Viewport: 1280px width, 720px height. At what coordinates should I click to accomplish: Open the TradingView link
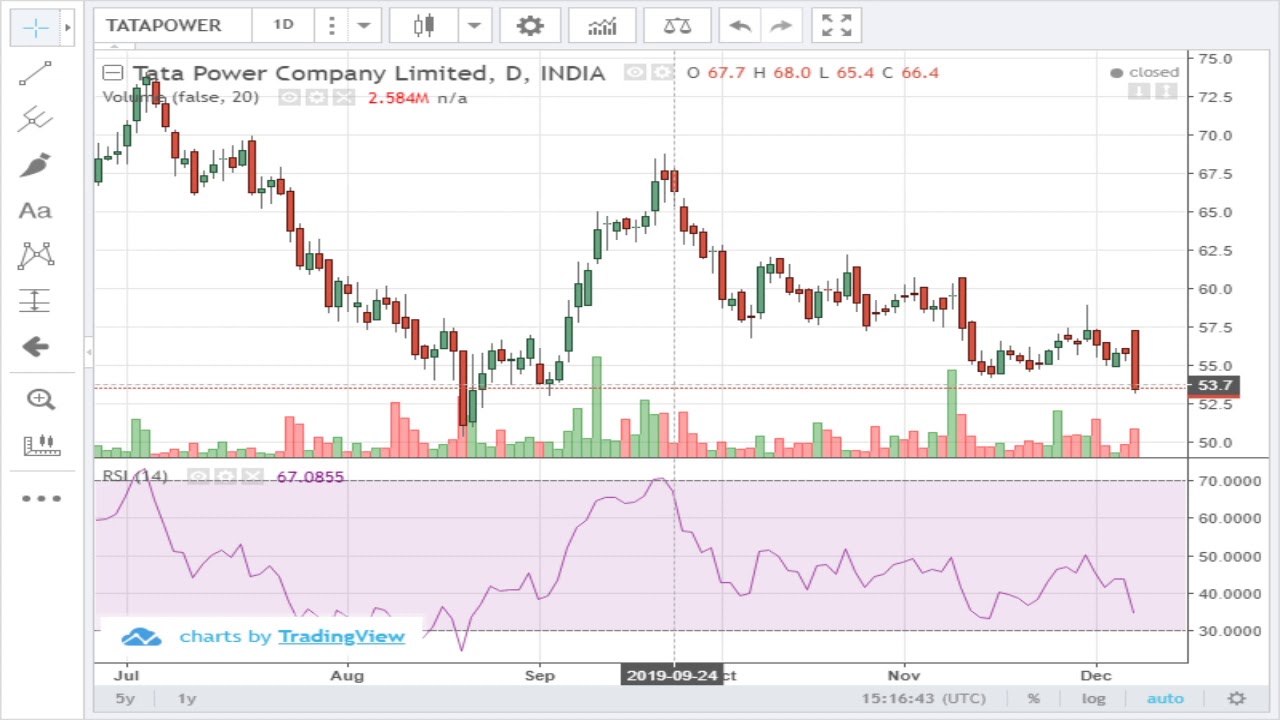341,636
